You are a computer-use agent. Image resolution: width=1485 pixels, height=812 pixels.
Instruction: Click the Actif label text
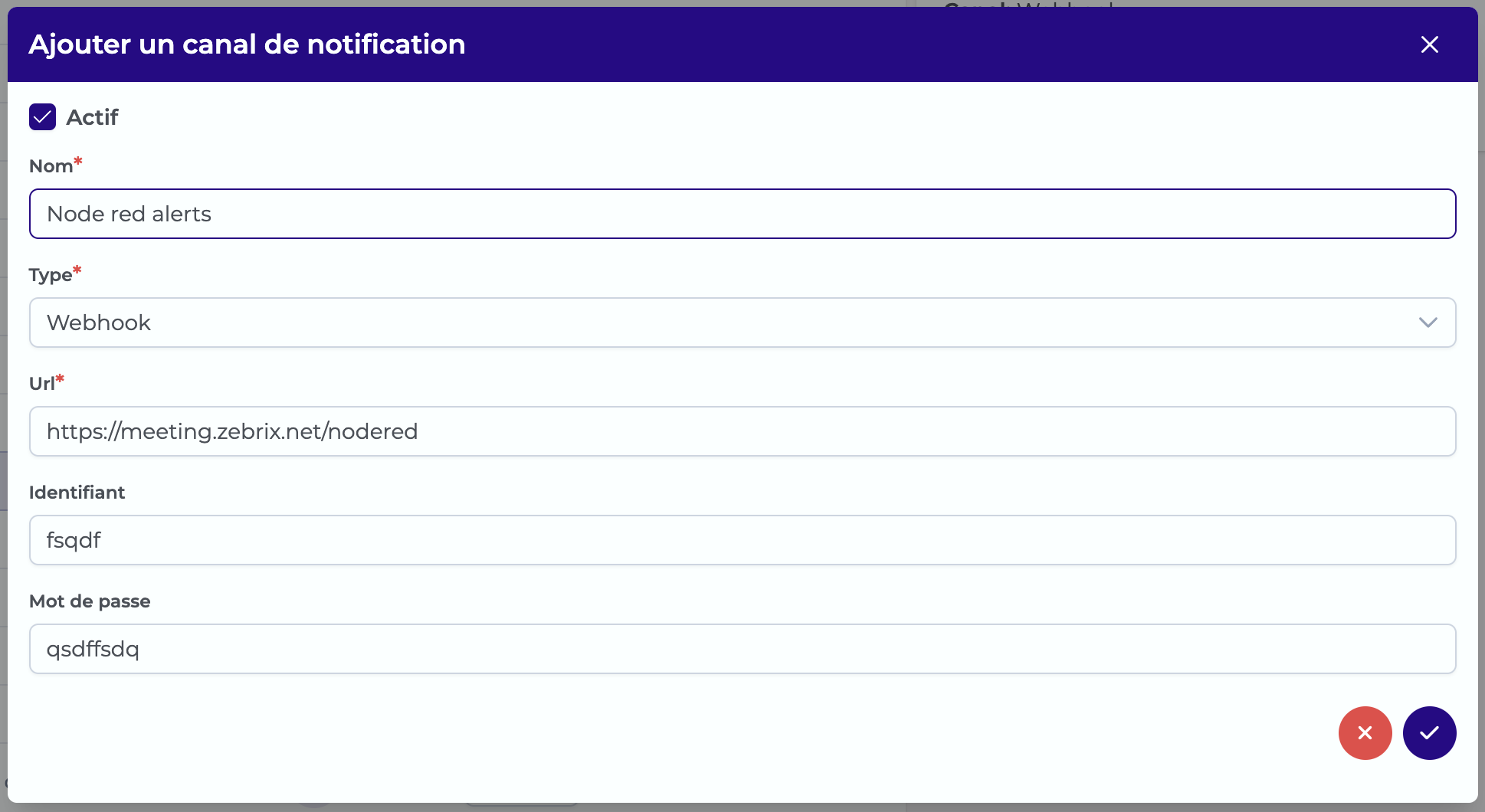pyautogui.click(x=92, y=117)
